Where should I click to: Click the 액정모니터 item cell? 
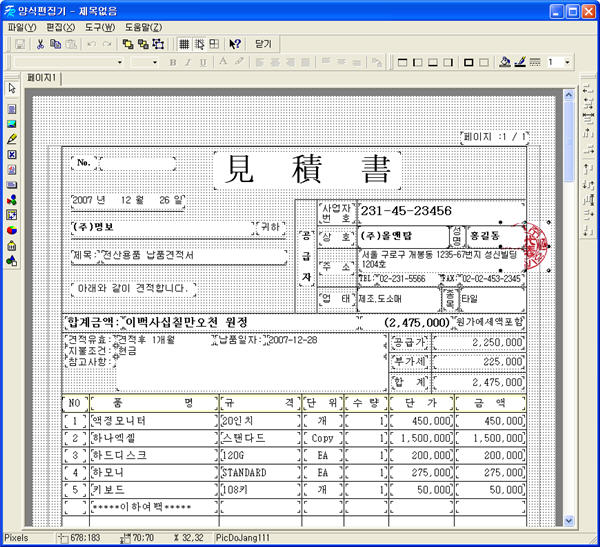(x=154, y=421)
